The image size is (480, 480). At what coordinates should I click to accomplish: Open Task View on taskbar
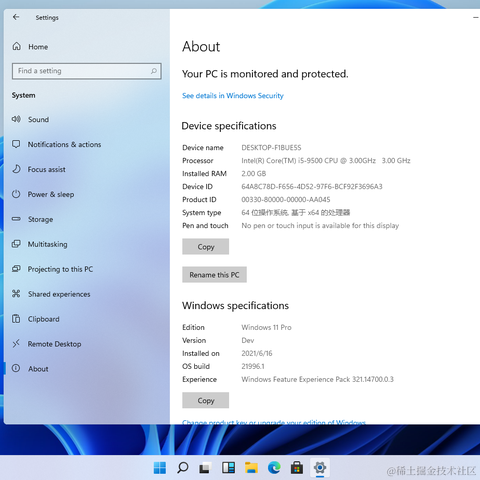coord(205,468)
